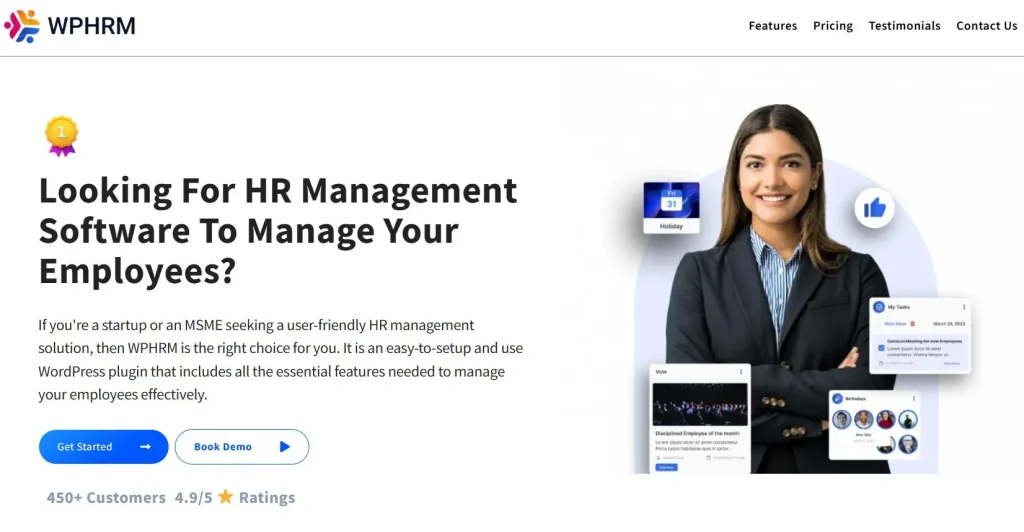This screenshot has width=1024, height=532.
Task: Select the first birthday avatar
Action: (x=841, y=420)
